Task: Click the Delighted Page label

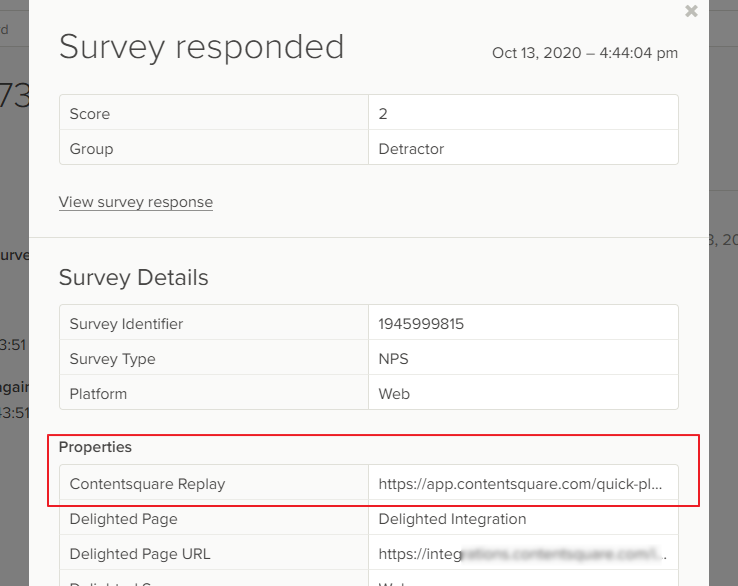Action: click(x=123, y=519)
